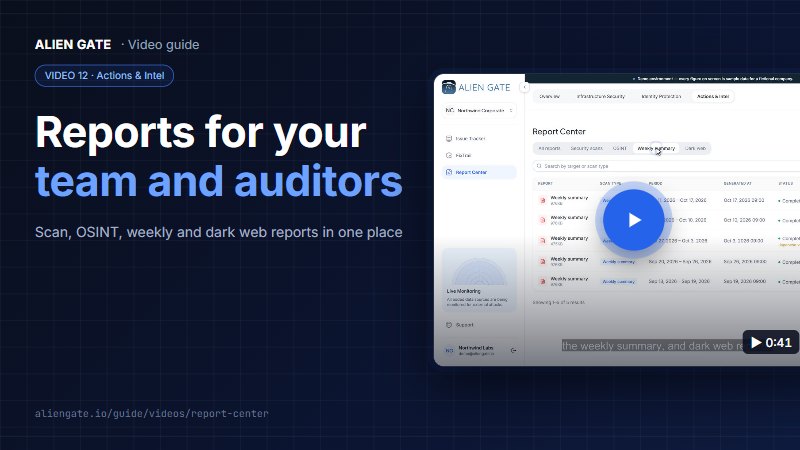Click the PDF icon of the Oct 3 weekly summary
800x450 pixels.
(x=542, y=240)
